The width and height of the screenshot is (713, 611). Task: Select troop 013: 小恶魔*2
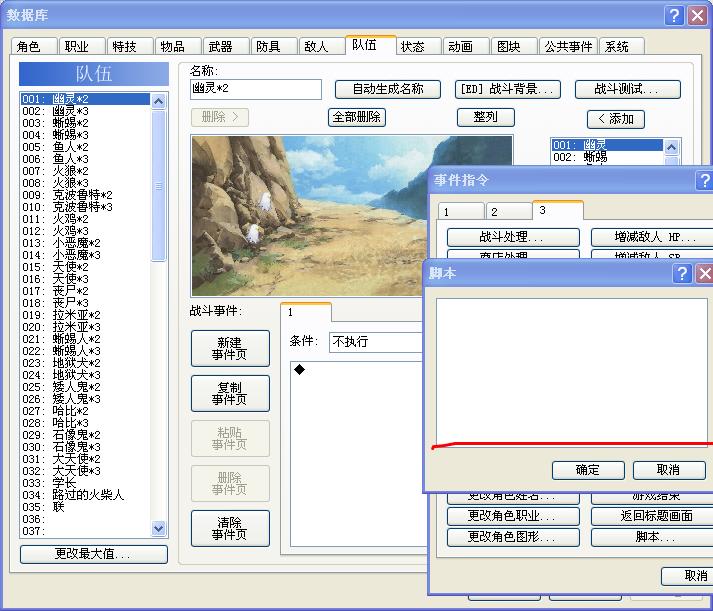click(x=85, y=243)
